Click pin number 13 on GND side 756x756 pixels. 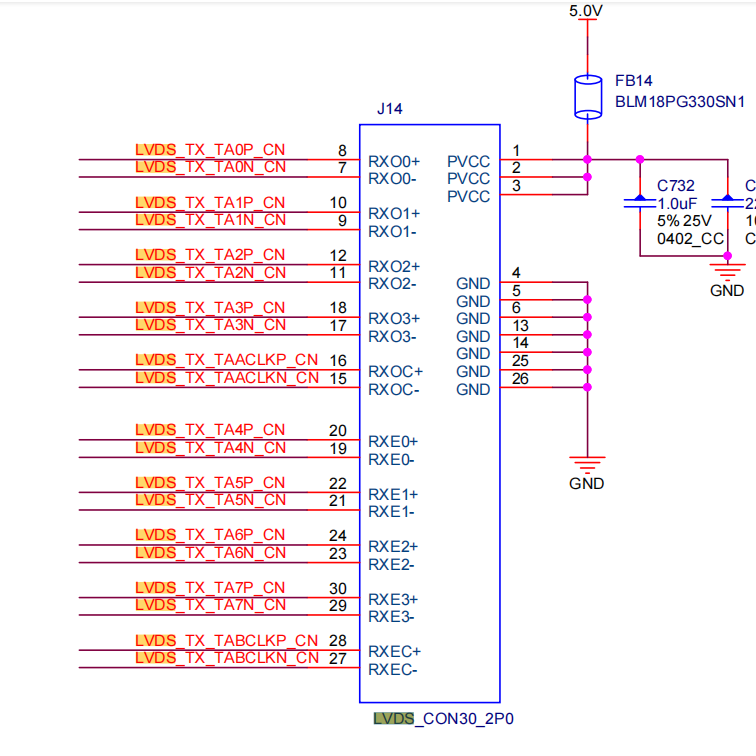tap(520, 325)
